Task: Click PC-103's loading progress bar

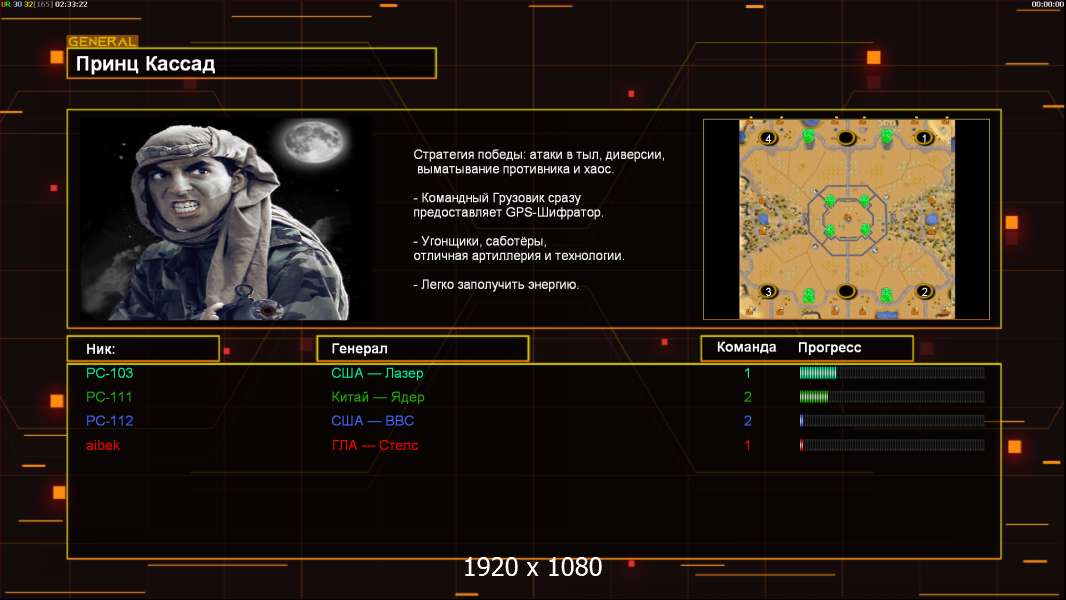Action: 892,372
